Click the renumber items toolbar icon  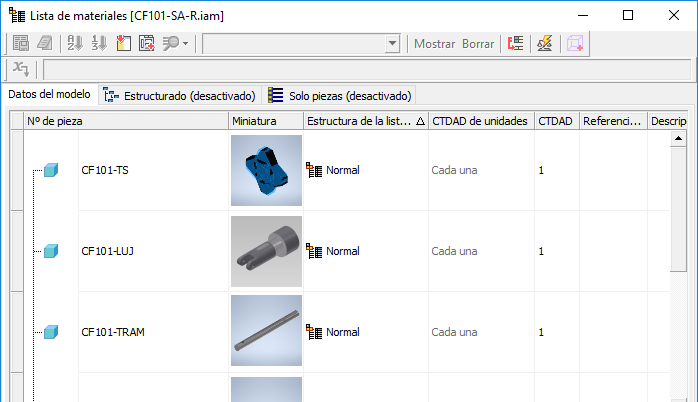click(x=99, y=44)
